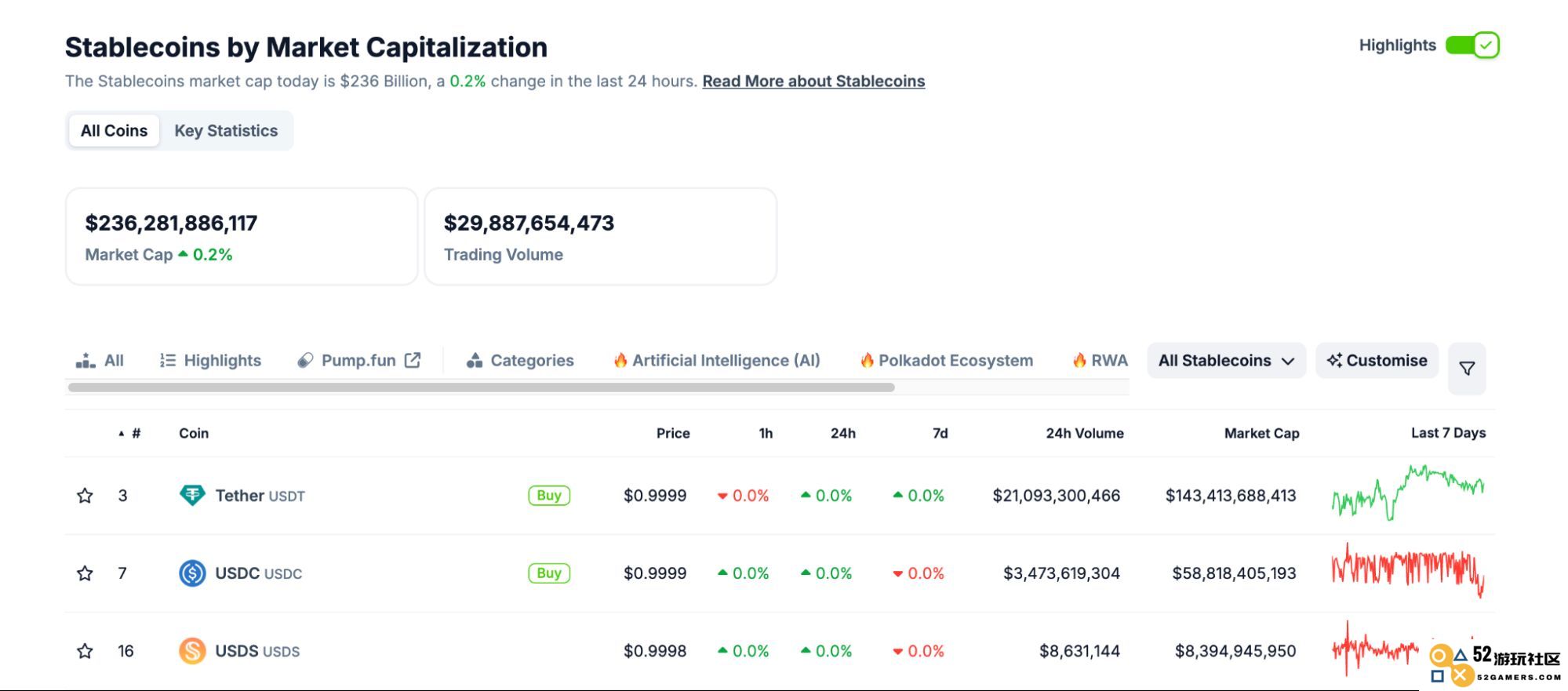Screen dimensions: 1568x691
Task: Sort by Market Cap column header
Action: 1261,433
